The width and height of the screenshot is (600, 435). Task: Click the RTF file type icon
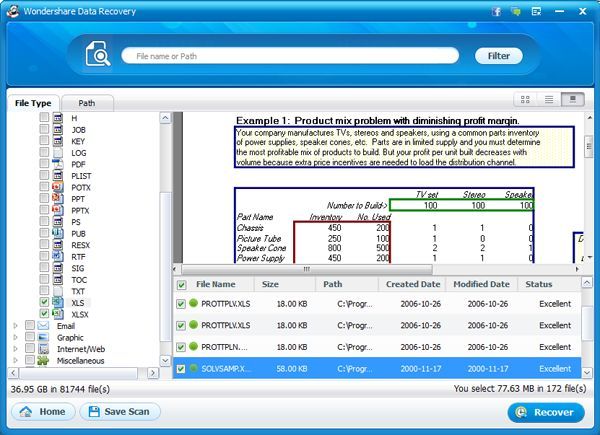click(x=58, y=256)
